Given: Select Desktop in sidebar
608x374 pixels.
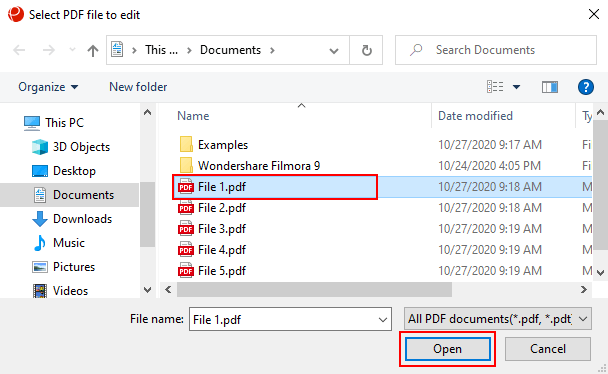Looking at the screenshot, I should pyautogui.click(x=74, y=171).
